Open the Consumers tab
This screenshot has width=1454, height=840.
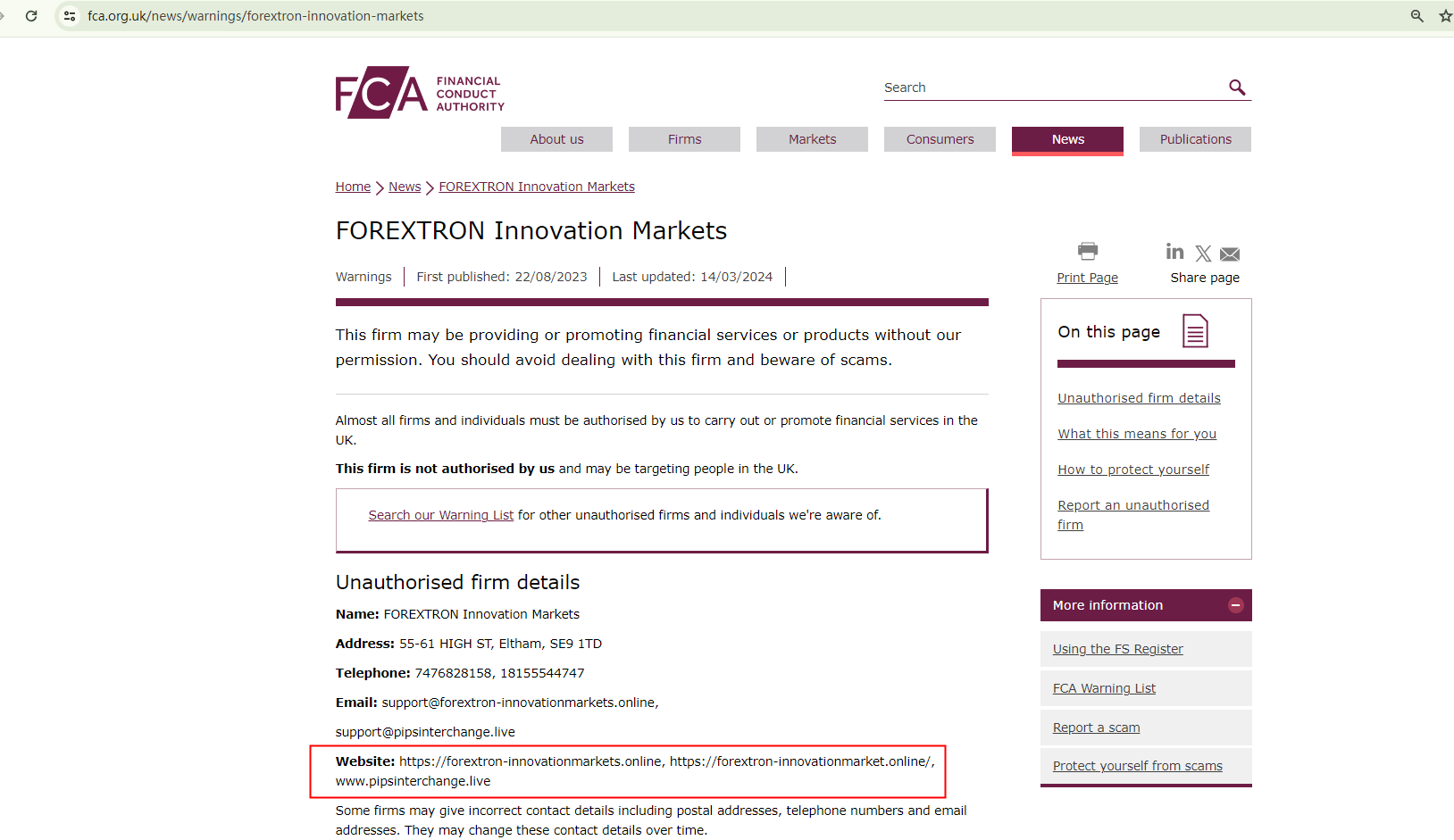point(940,139)
